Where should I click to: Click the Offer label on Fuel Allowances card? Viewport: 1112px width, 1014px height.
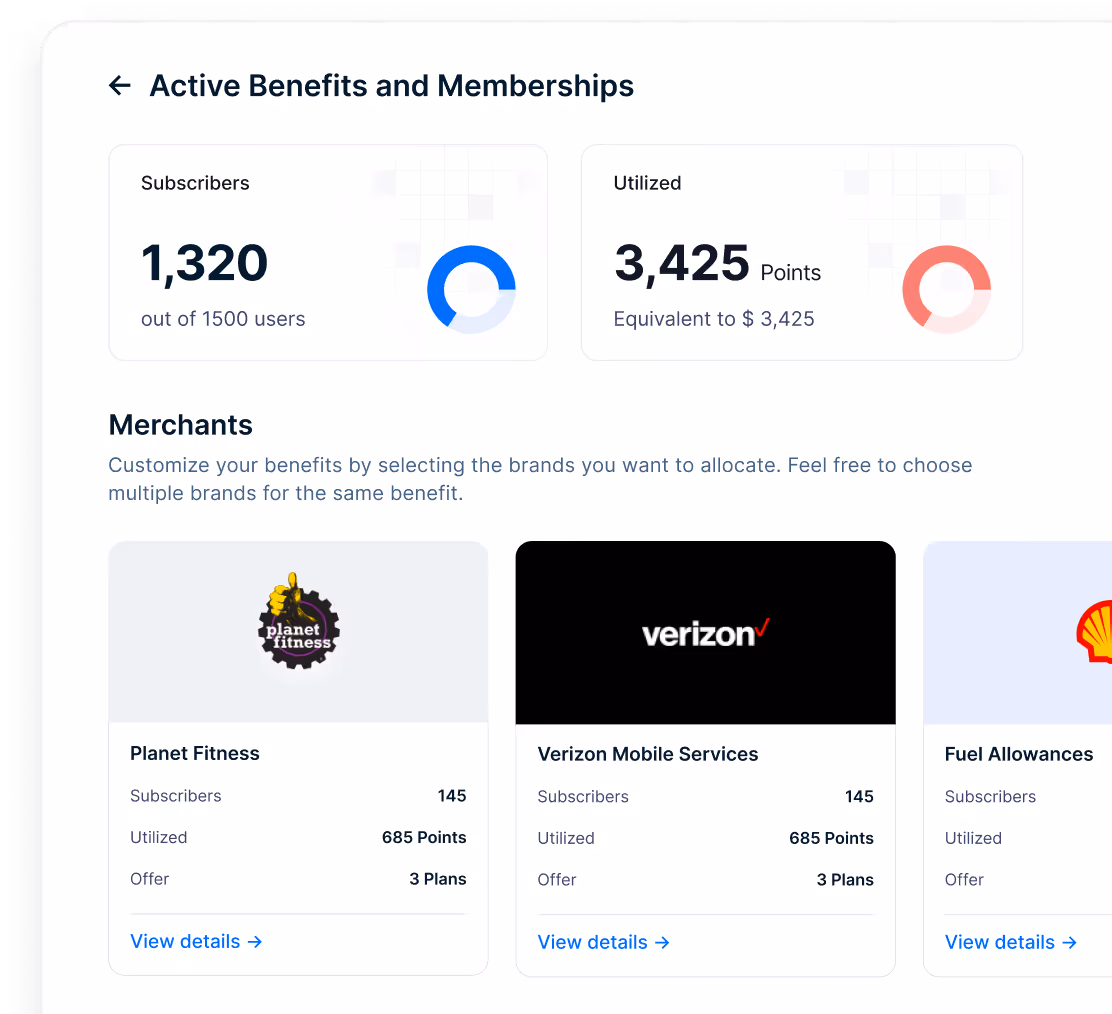tap(964, 880)
